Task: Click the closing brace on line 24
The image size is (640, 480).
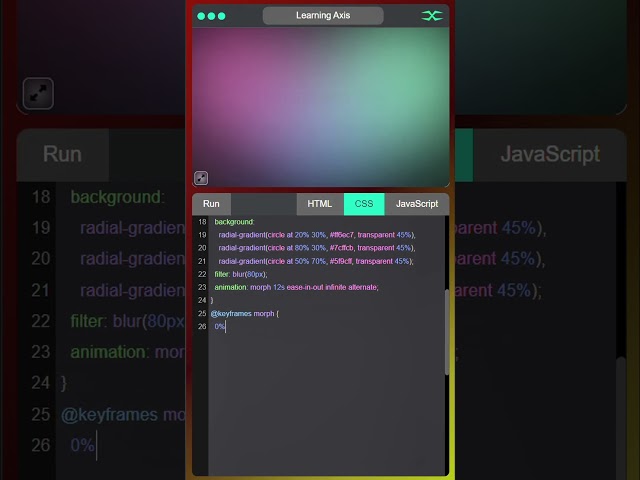Action: (x=212, y=300)
